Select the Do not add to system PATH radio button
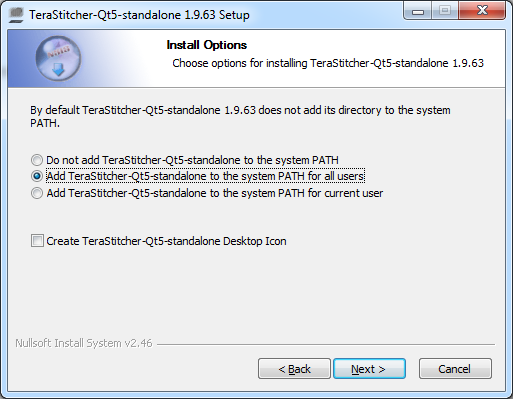This screenshot has width=513, height=399. click(37, 160)
